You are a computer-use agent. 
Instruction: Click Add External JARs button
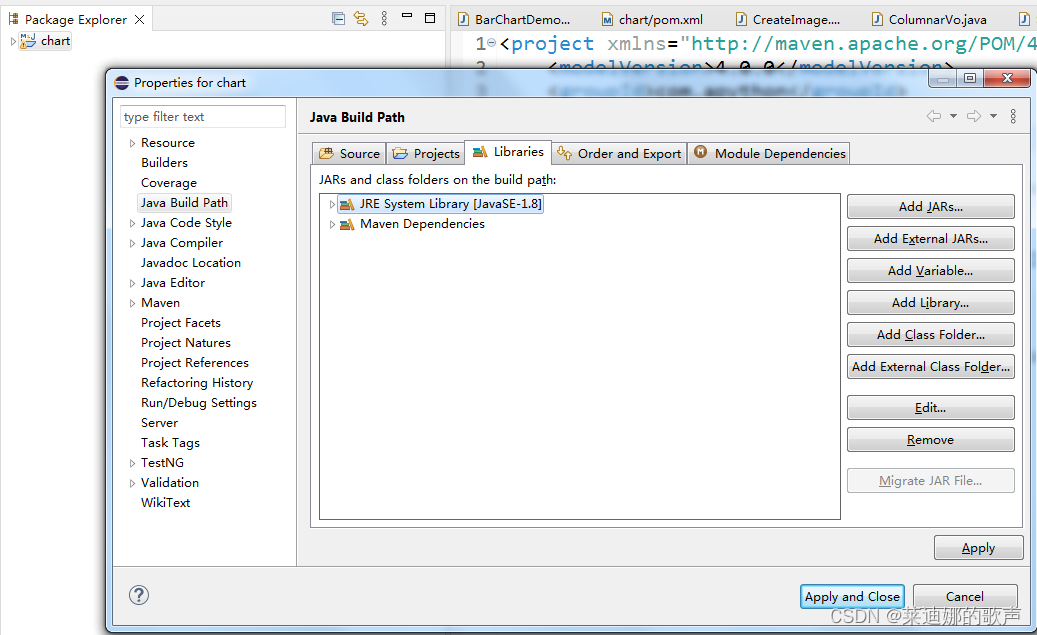coord(931,239)
